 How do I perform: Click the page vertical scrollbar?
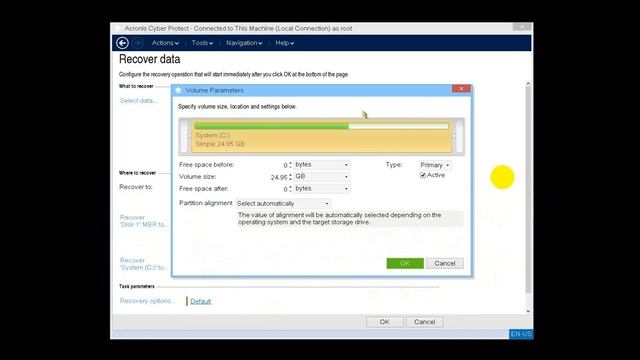[528, 190]
